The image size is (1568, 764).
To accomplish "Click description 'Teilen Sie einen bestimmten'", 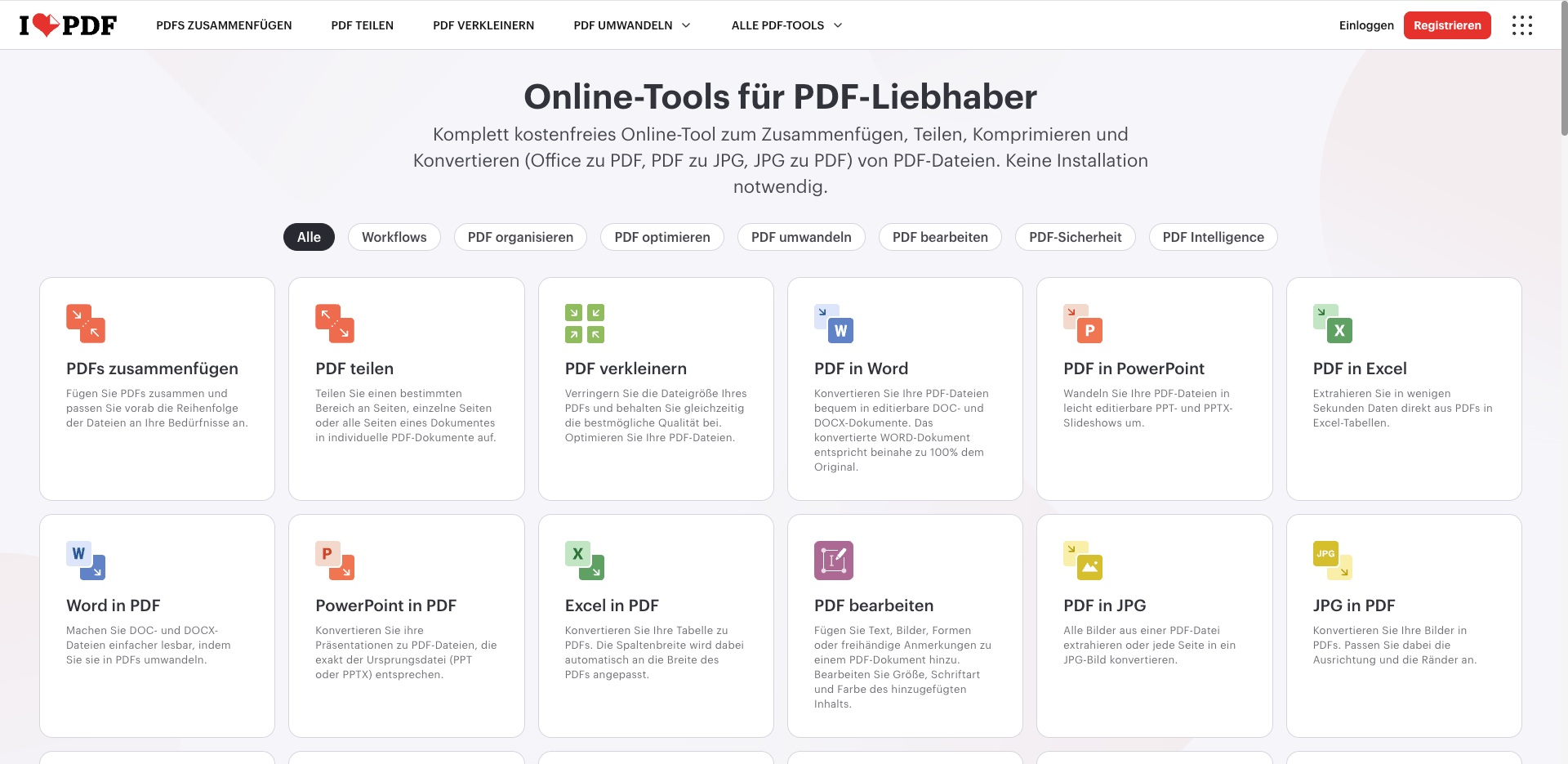I will pyautogui.click(x=389, y=393).
